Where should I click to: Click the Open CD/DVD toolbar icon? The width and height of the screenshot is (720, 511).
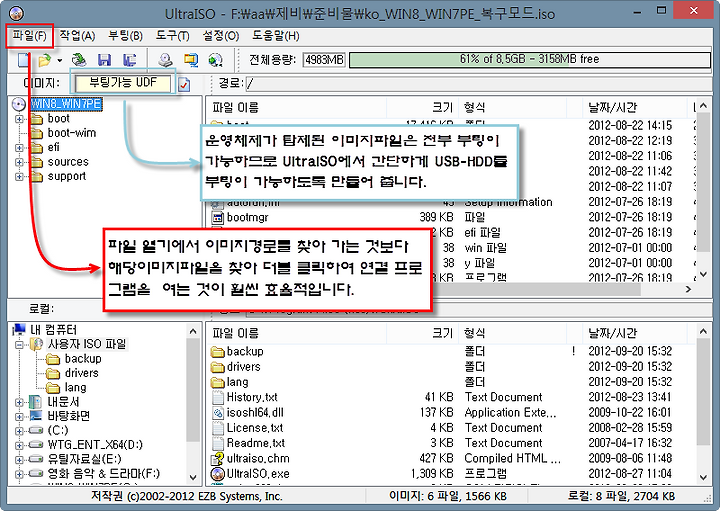79,60
